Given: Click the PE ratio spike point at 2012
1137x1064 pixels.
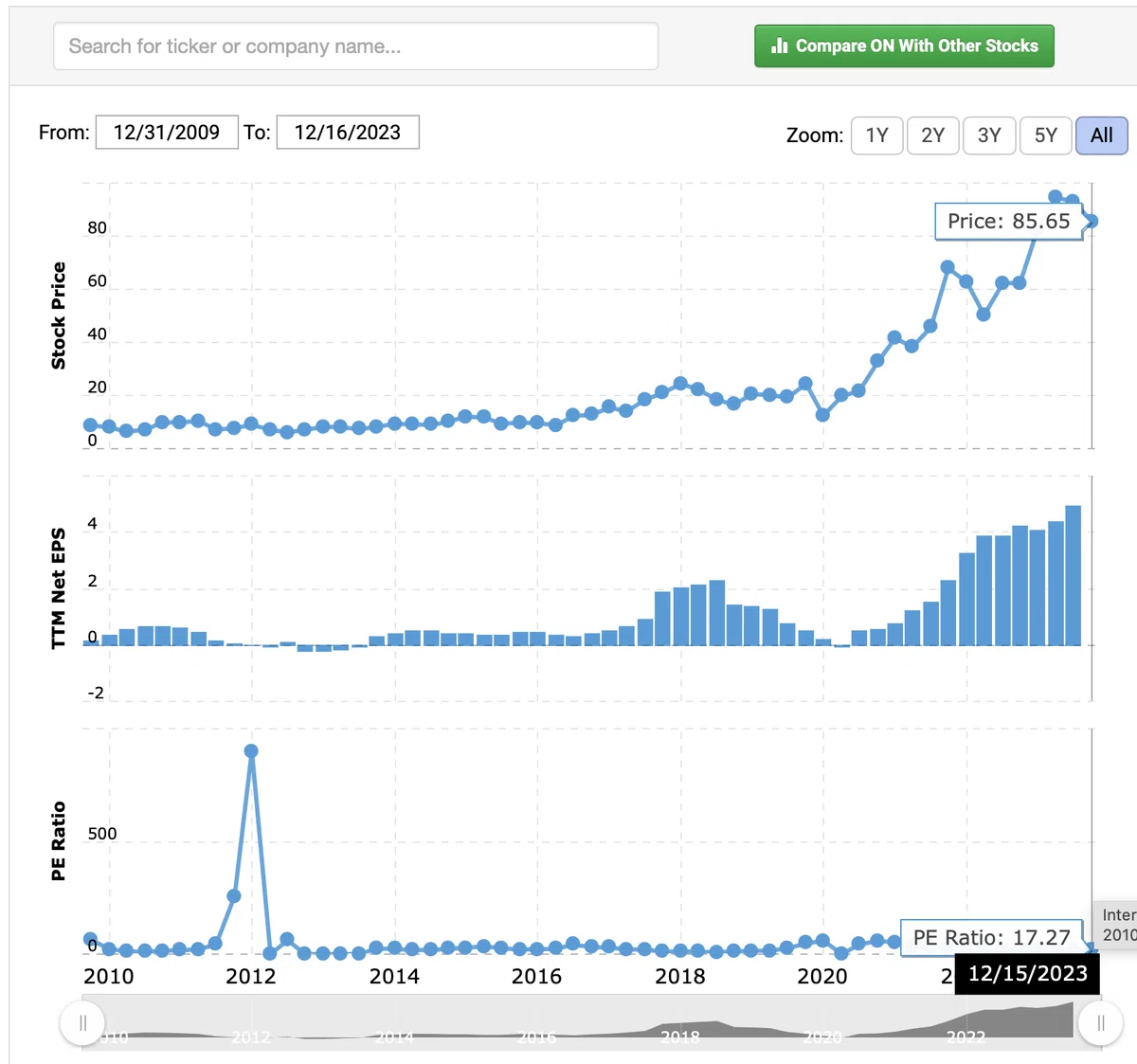Looking at the screenshot, I should (251, 750).
